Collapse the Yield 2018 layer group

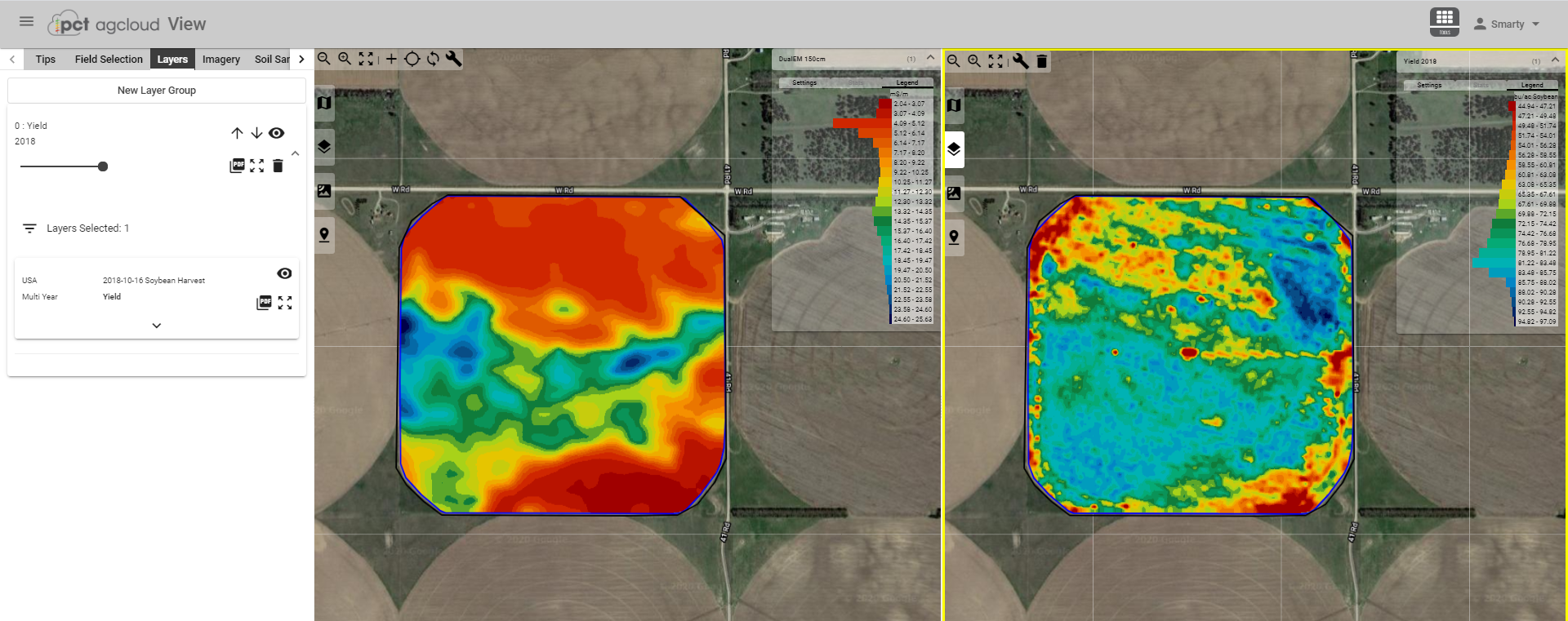coord(296,153)
